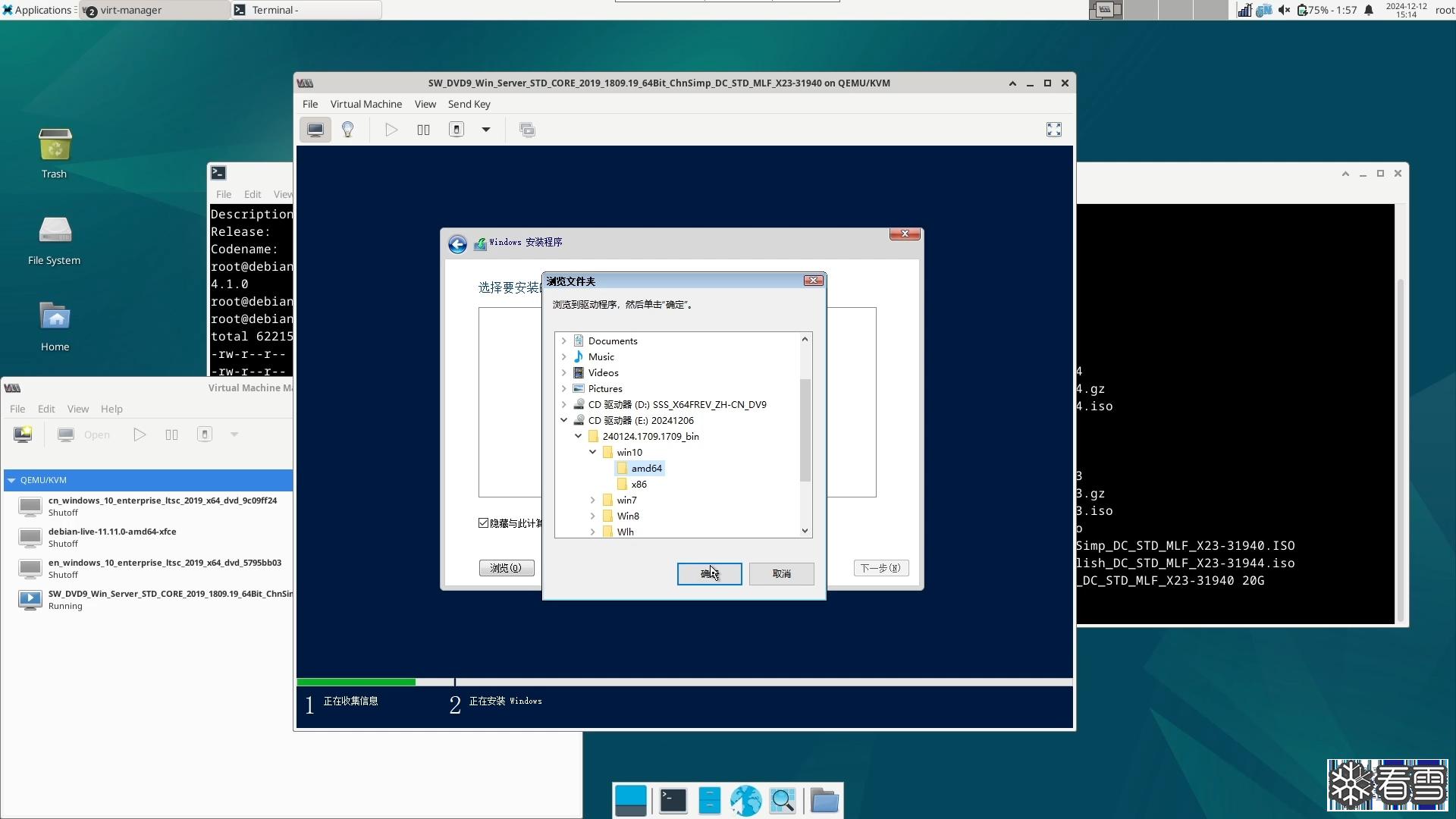Image resolution: width=1456 pixels, height=819 pixels.
Task: Open the manage VM snapshots icon
Action: tap(527, 130)
